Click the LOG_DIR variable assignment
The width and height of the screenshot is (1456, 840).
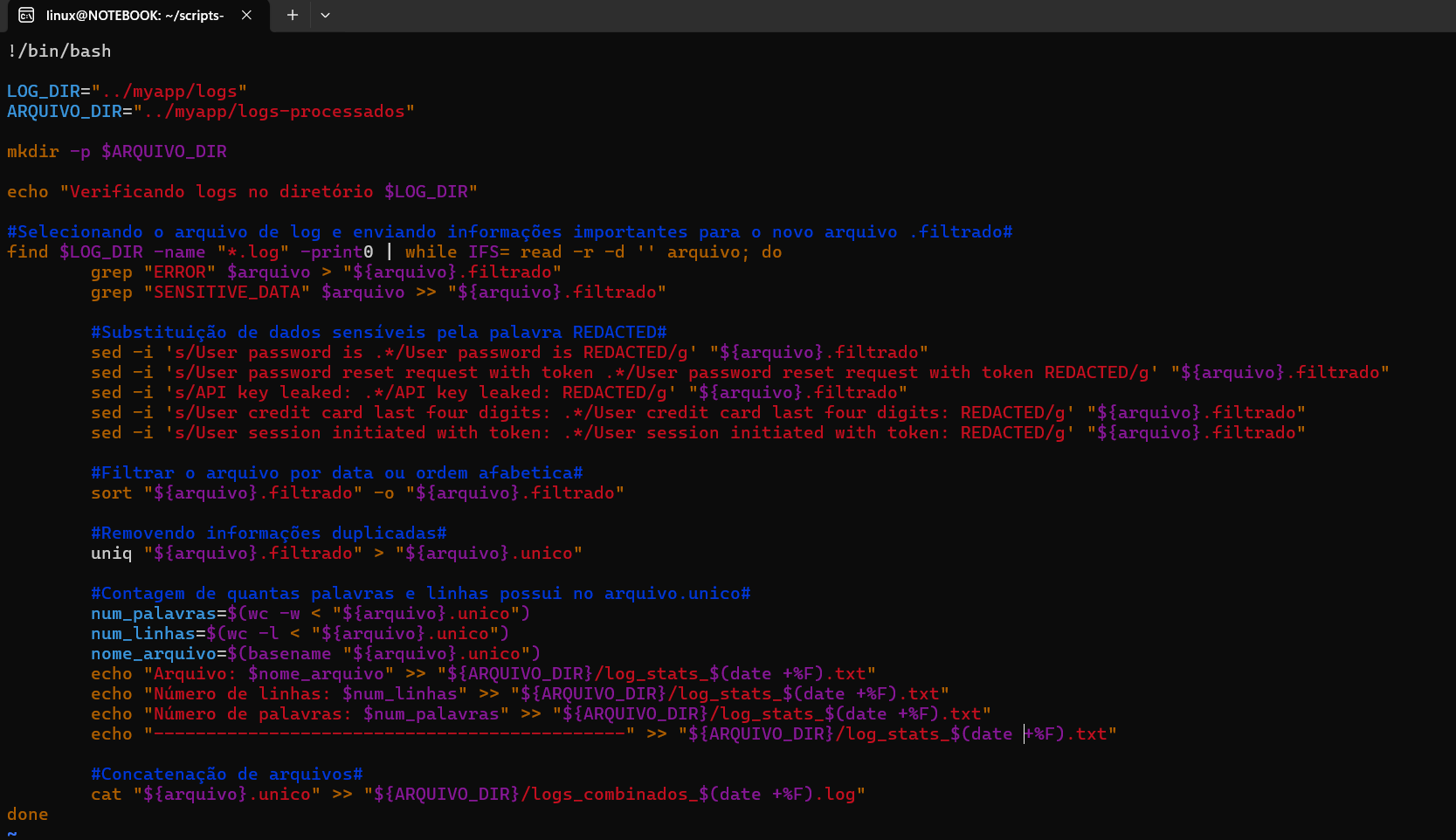pos(127,91)
